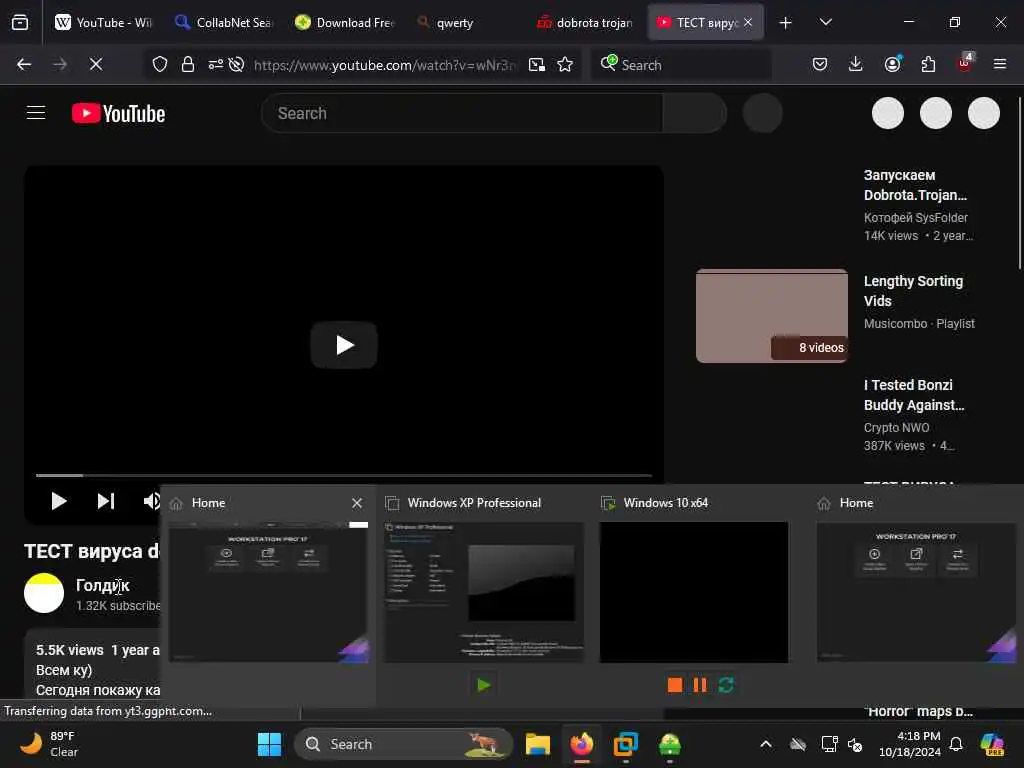Click the YouTube URL address field
1024x768 pixels.
[385, 65]
